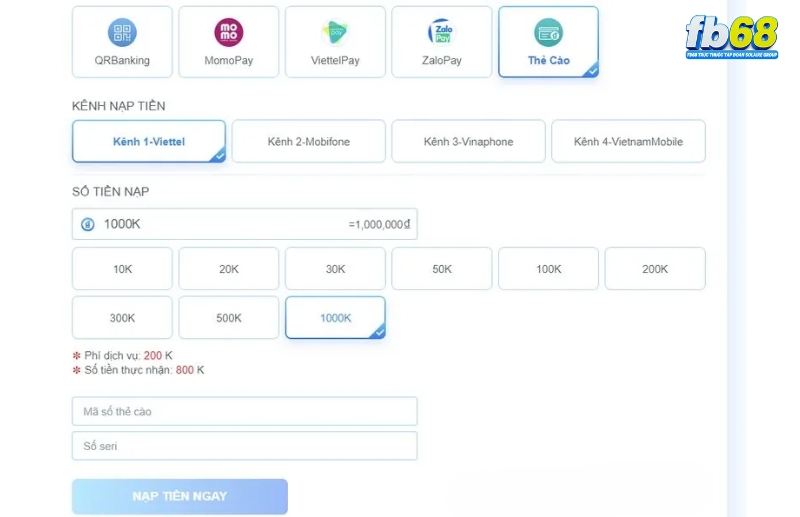Select the 20K amount
Screen dimensions: 800x517
tap(229, 268)
